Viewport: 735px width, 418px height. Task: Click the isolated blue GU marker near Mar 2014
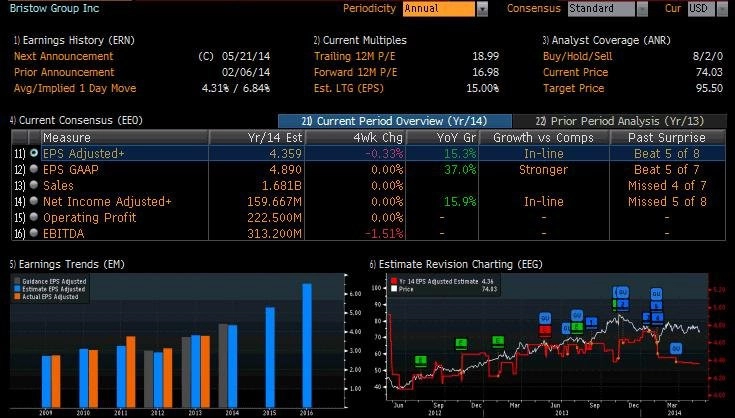(675, 349)
